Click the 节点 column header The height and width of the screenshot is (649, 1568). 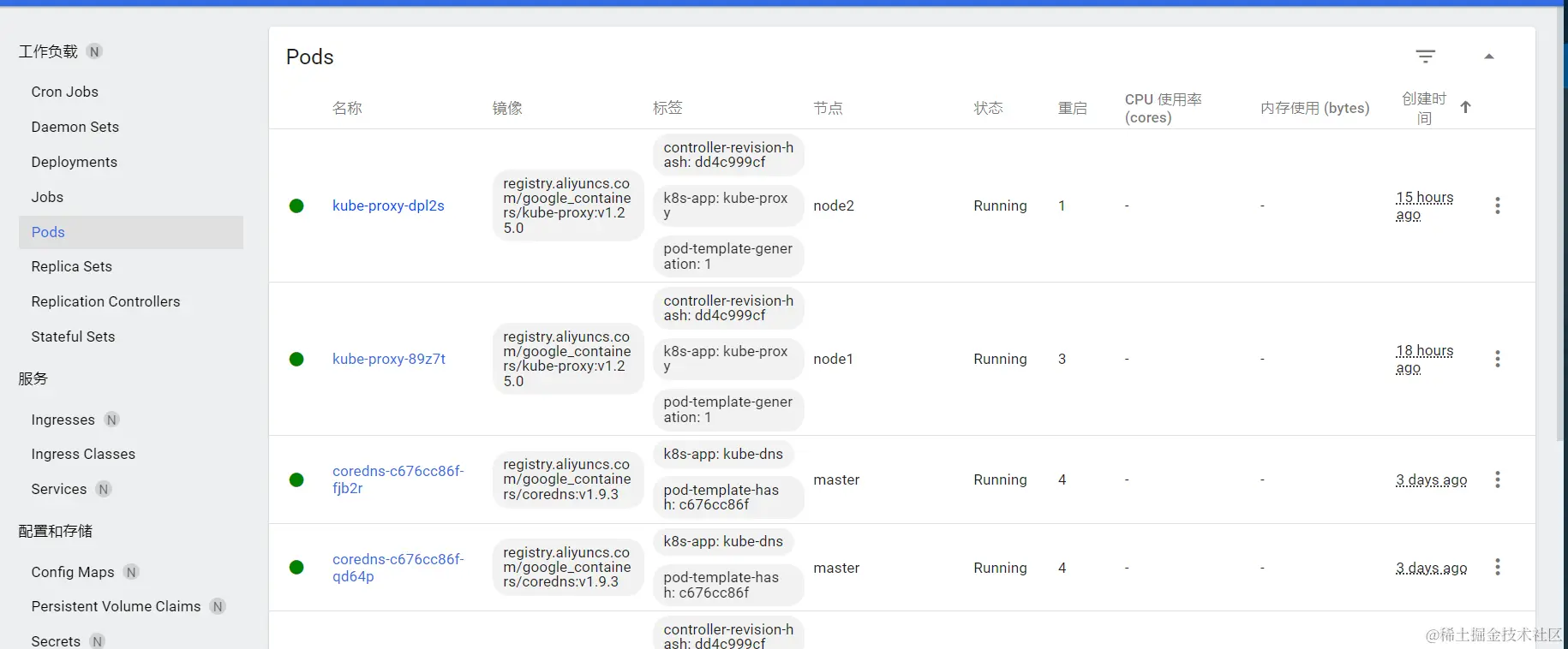[x=828, y=108]
